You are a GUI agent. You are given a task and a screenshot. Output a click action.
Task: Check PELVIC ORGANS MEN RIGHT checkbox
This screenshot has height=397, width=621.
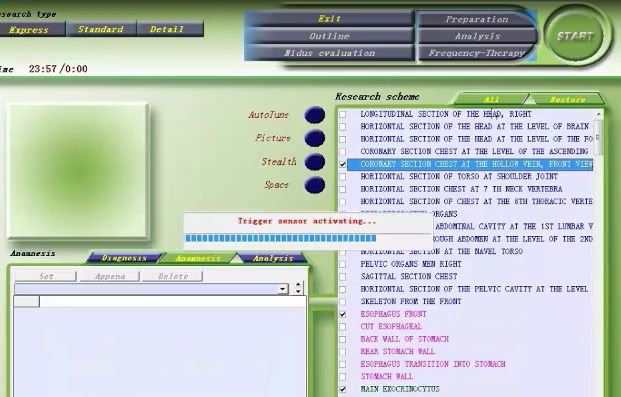(x=343, y=264)
